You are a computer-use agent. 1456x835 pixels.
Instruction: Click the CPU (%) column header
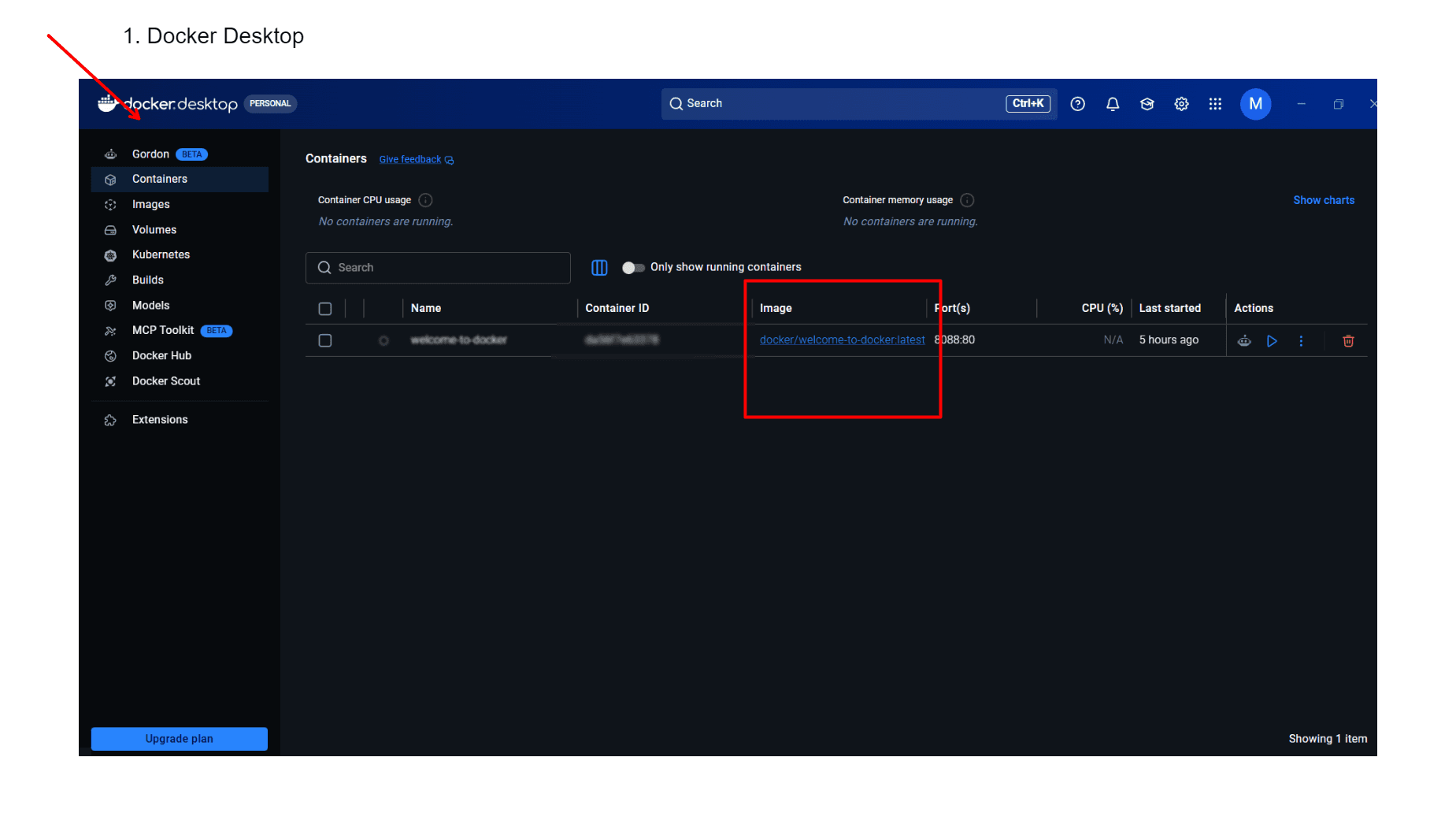pyautogui.click(x=1102, y=309)
